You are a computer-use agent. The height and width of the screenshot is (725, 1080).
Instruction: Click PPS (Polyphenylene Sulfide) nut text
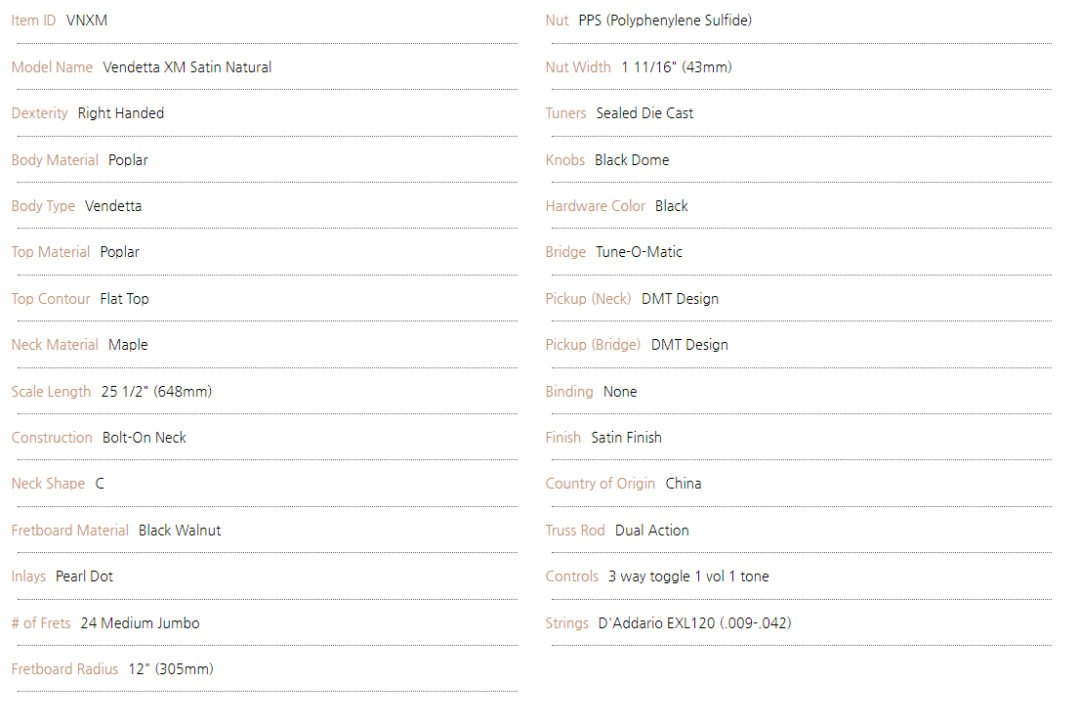tap(665, 21)
